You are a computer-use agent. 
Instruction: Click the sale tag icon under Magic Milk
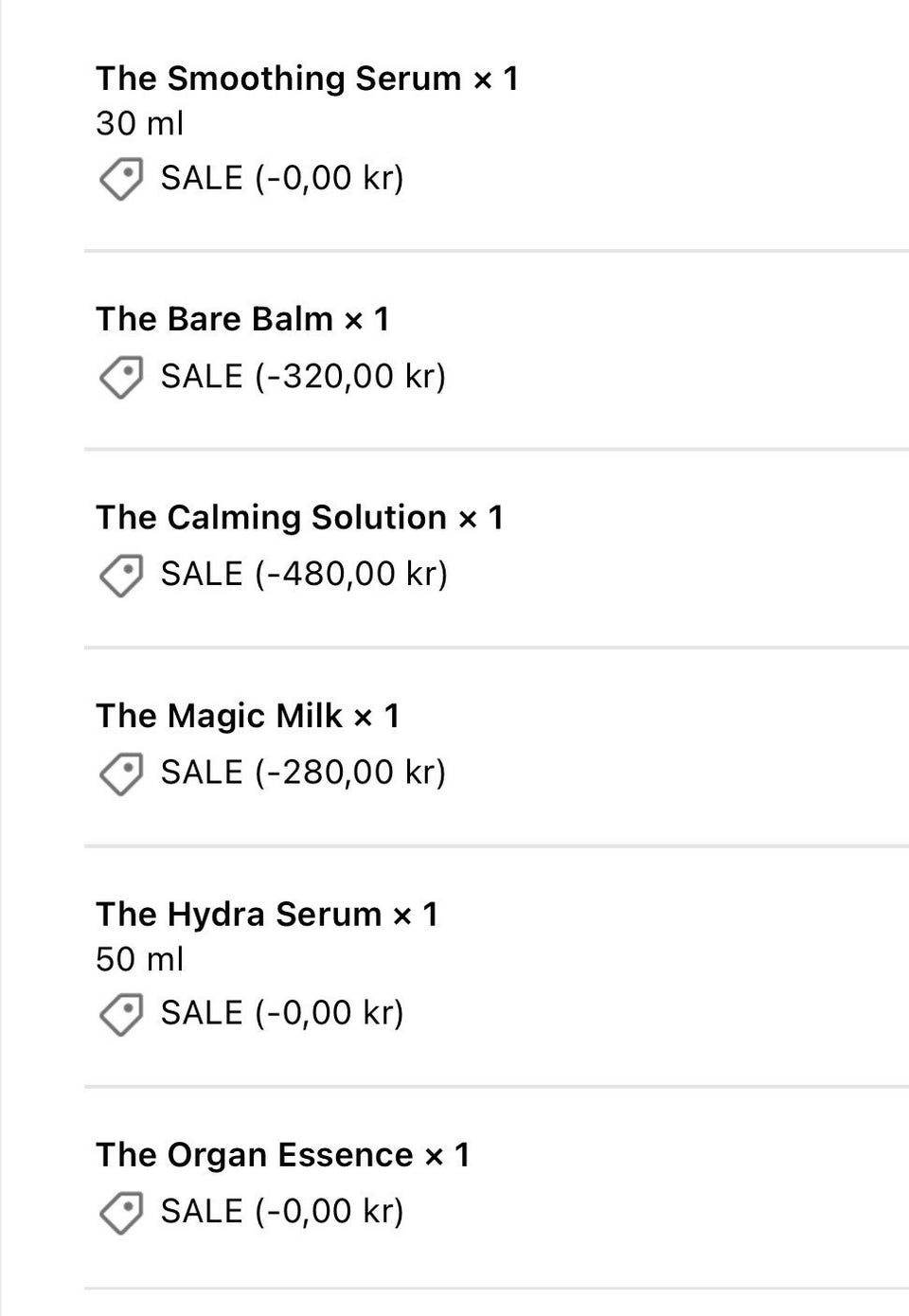(x=121, y=774)
